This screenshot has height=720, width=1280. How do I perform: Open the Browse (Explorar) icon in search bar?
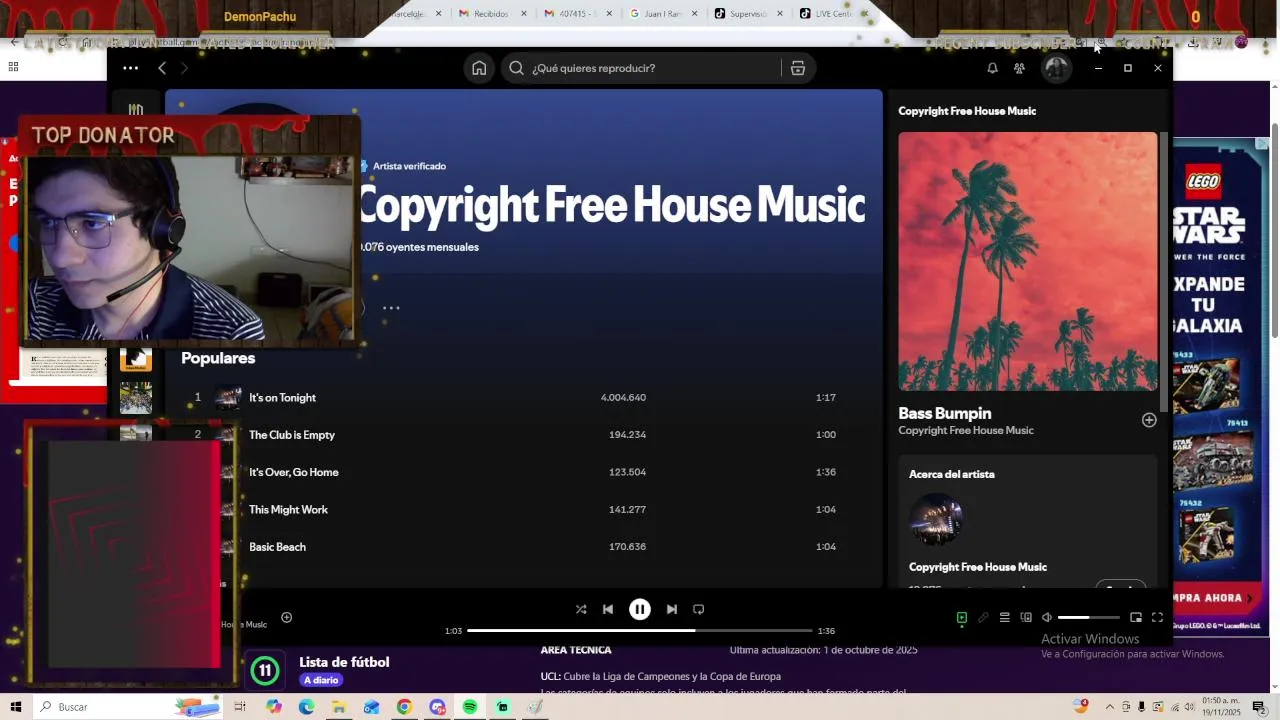(x=797, y=68)
